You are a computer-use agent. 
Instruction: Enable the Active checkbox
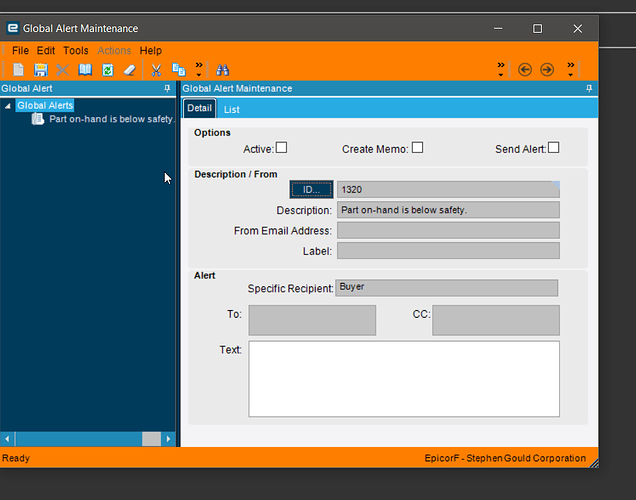pos(281,148)
